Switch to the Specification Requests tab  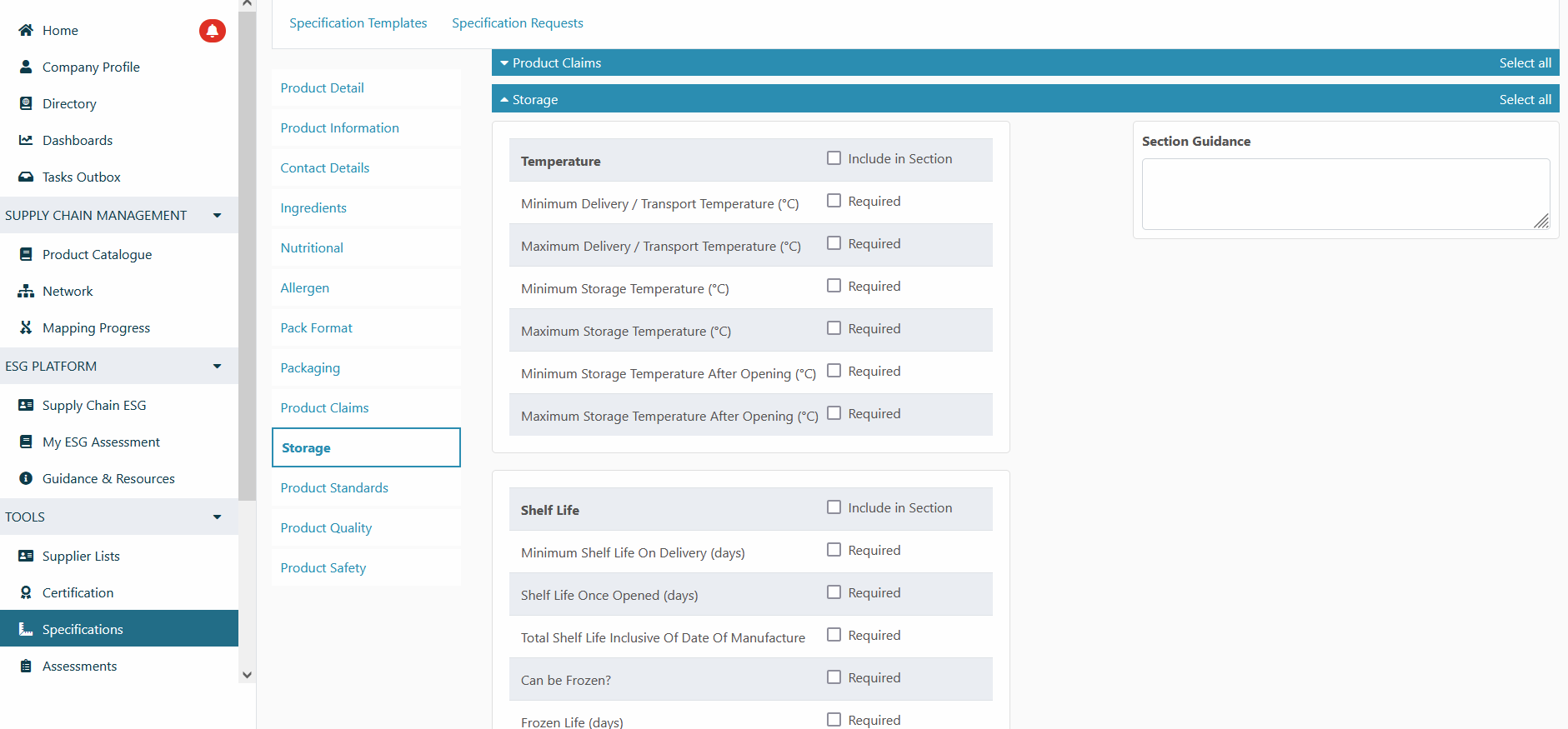[517, 23]
